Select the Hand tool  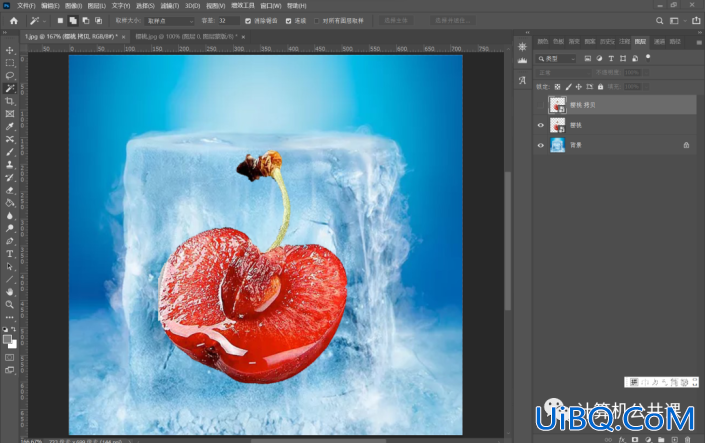9,291
